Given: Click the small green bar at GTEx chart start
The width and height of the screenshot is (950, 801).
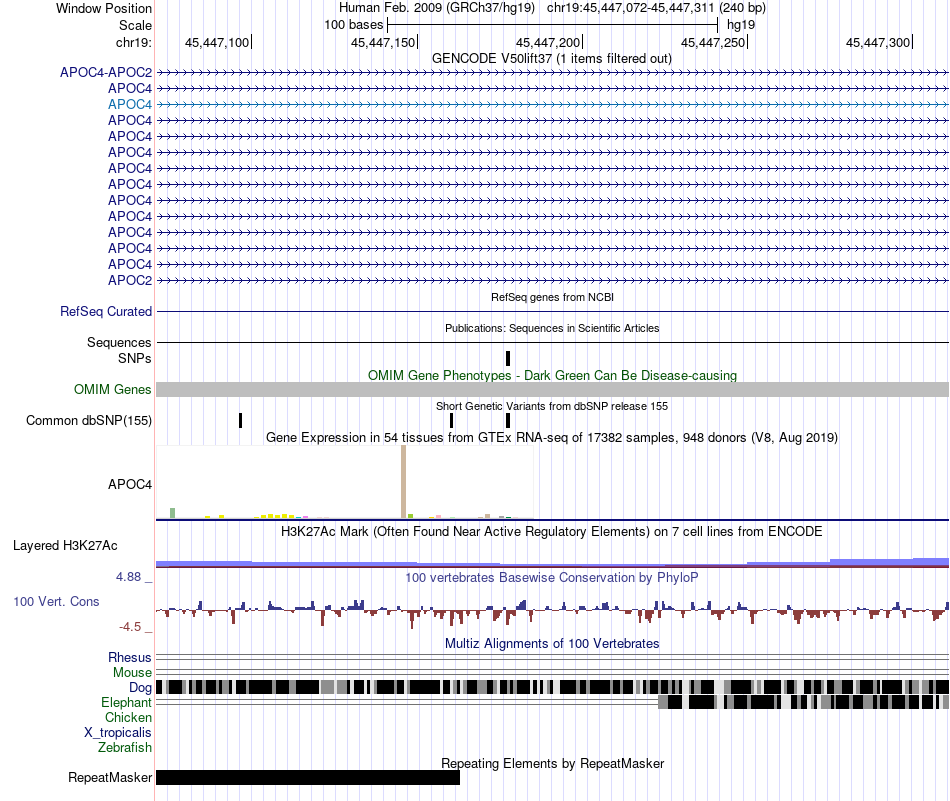Looking at the screenshot, I should [173, 513].
